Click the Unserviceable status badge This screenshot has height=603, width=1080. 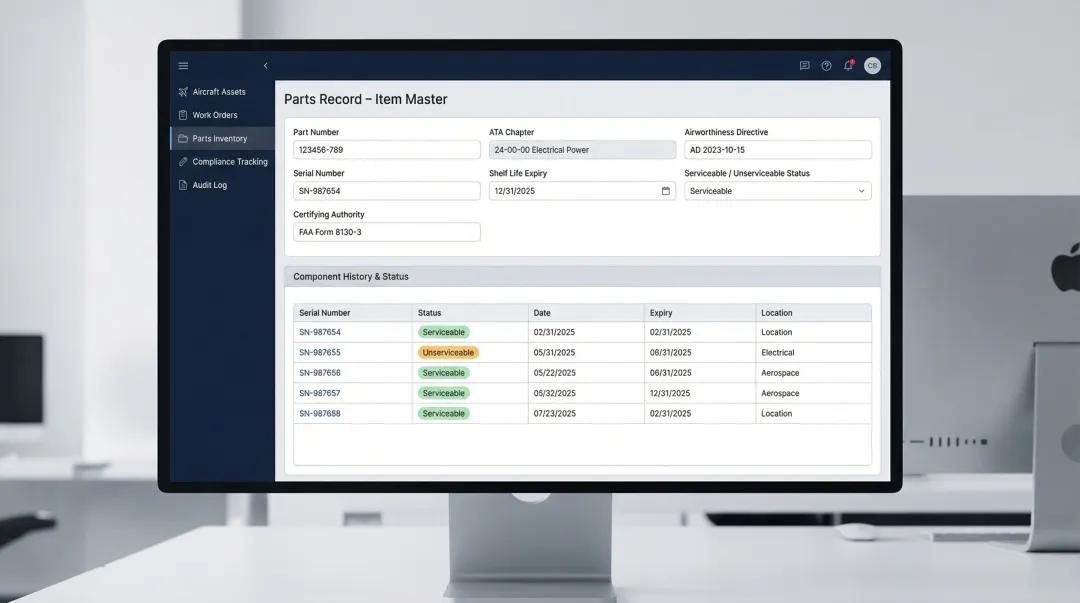pos(448,353)
